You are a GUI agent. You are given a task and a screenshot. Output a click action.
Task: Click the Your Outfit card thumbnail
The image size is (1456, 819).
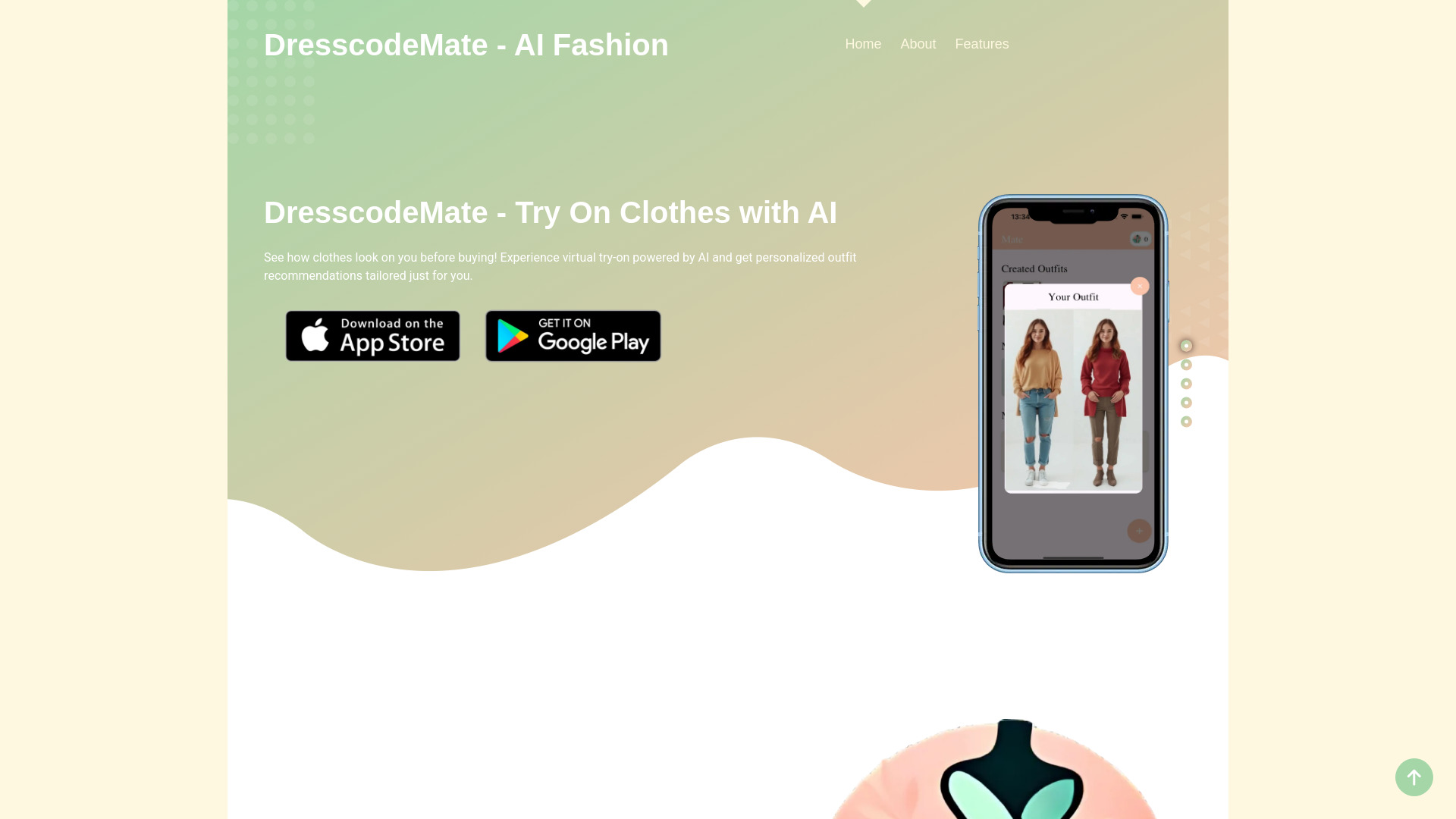tap(1073, 390)
